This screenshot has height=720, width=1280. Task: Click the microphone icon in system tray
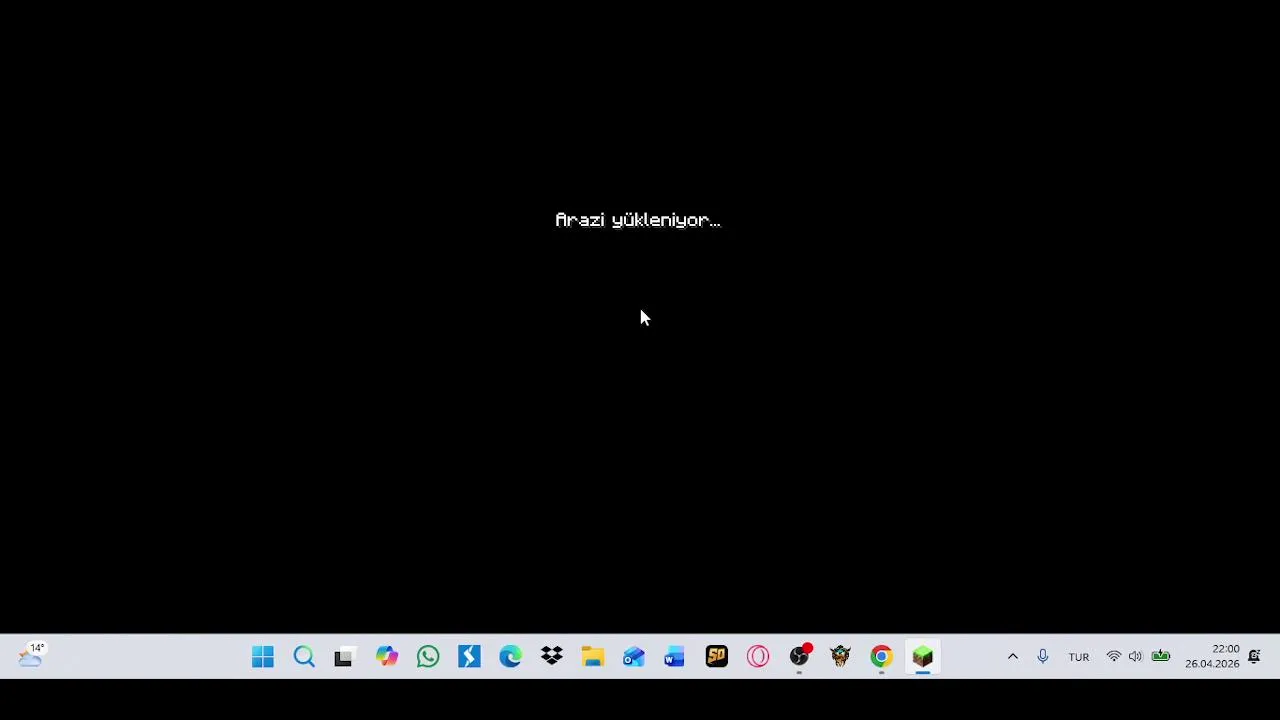click(1043, 657)
